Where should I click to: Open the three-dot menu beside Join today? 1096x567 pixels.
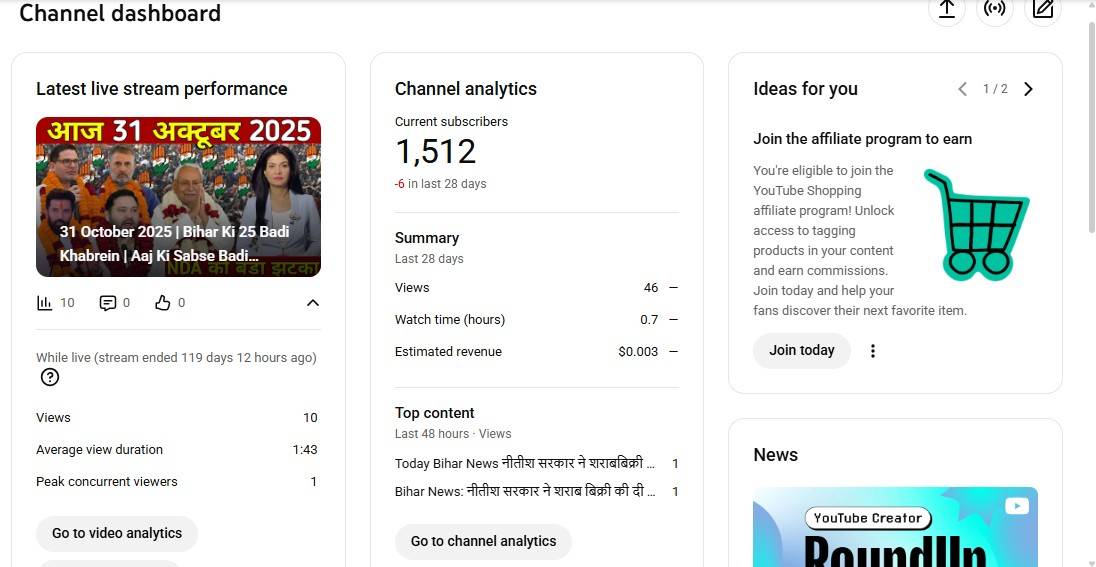(873, 351)
